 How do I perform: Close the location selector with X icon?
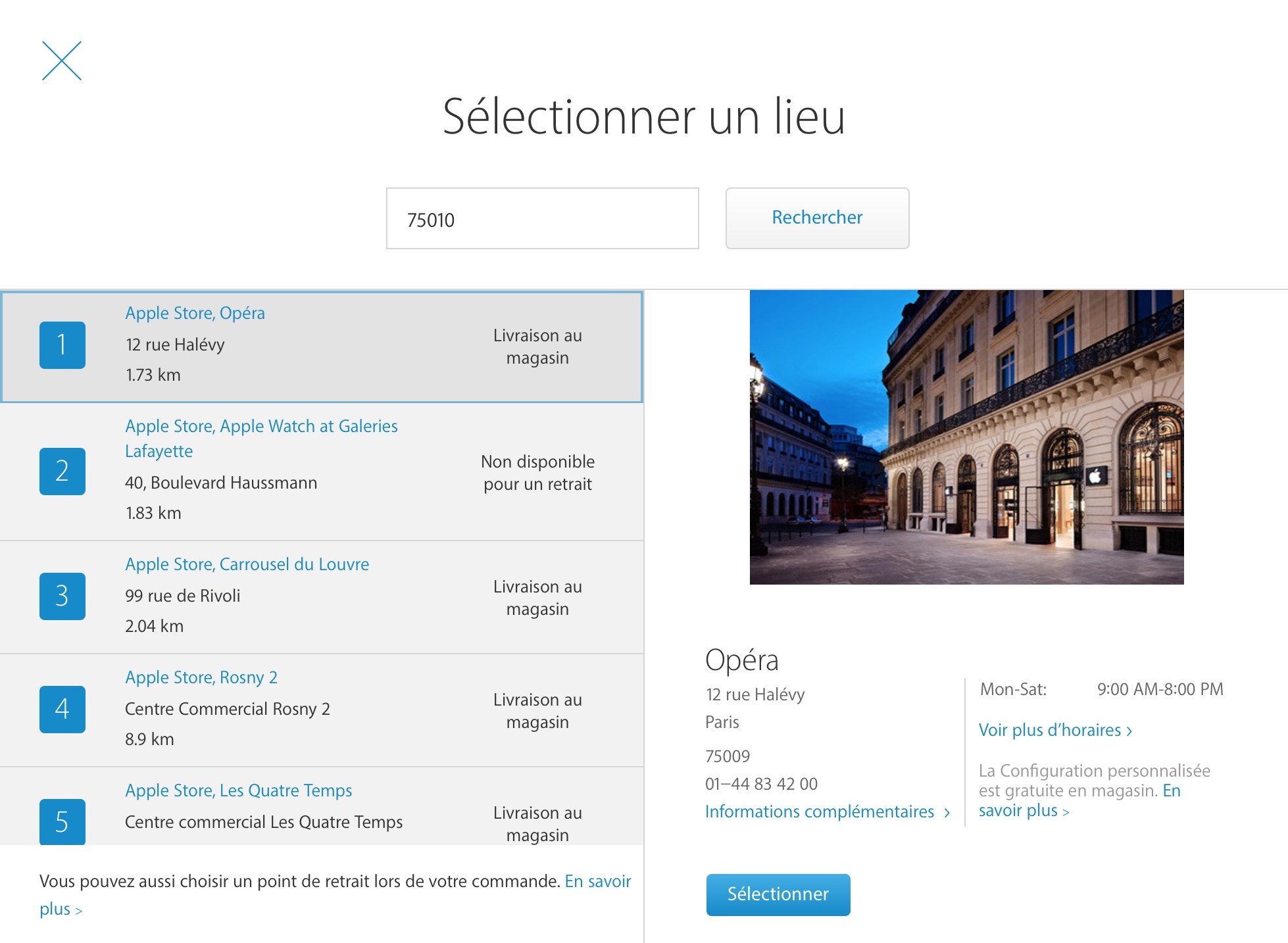point(62,61)
